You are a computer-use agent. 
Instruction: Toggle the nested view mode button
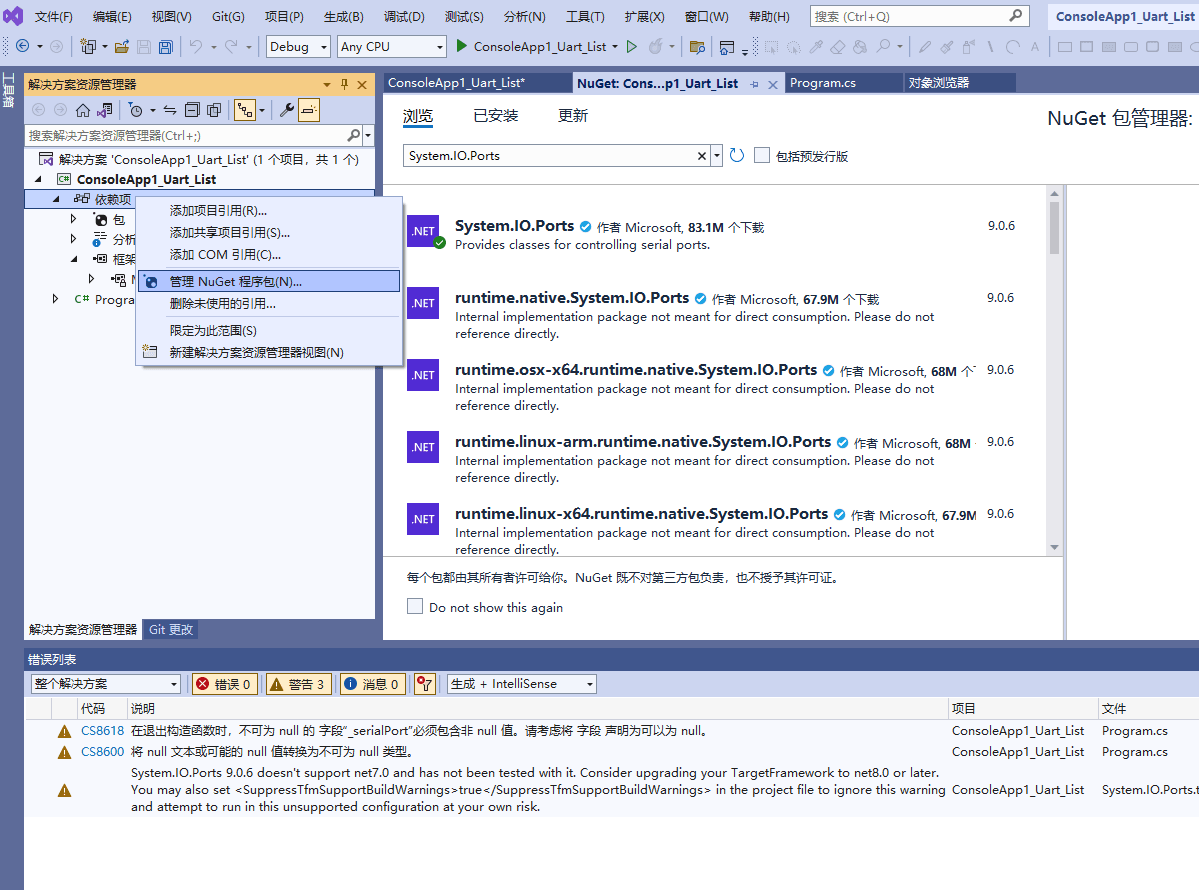coord(245,110)
